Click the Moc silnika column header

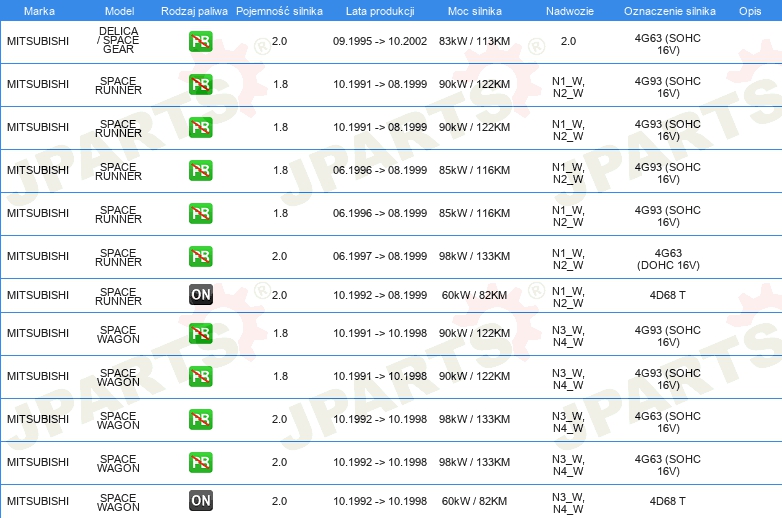(x=474, y=11)
